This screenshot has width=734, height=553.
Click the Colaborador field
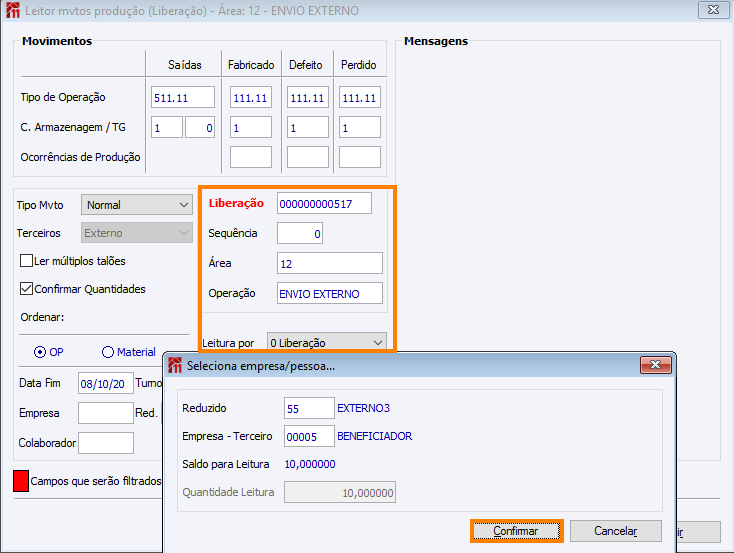[x=106, y=443]
